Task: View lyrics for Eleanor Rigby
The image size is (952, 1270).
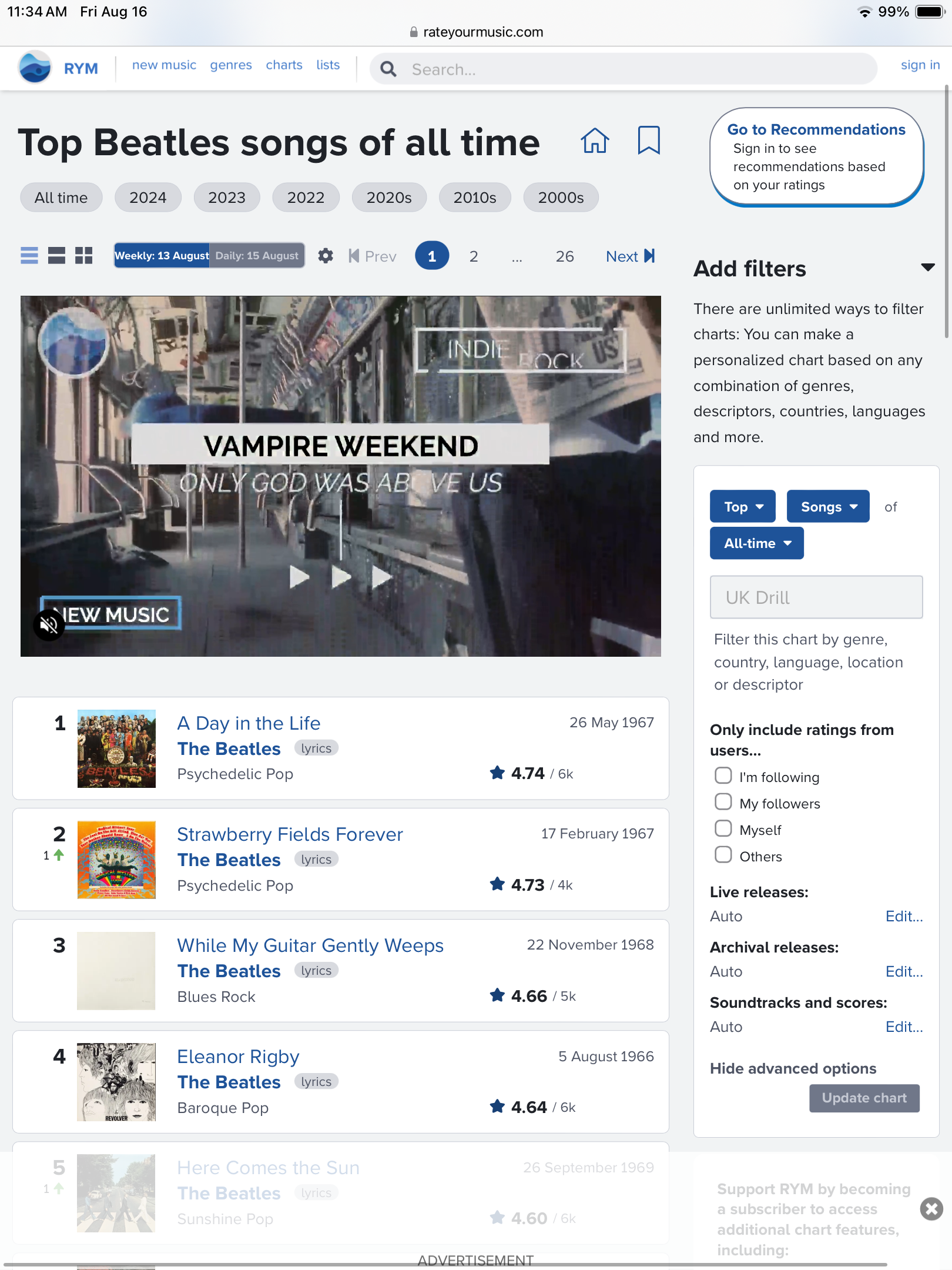Action: tap(316, 1081)
